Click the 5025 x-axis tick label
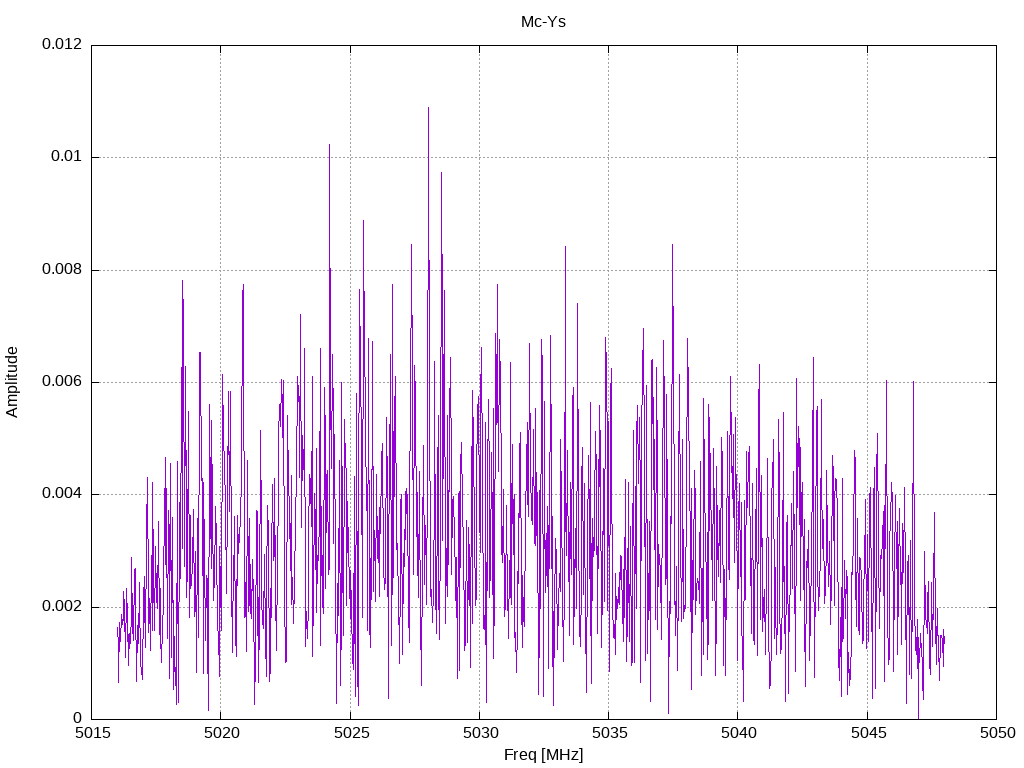1024x768 pixels. 351,733
